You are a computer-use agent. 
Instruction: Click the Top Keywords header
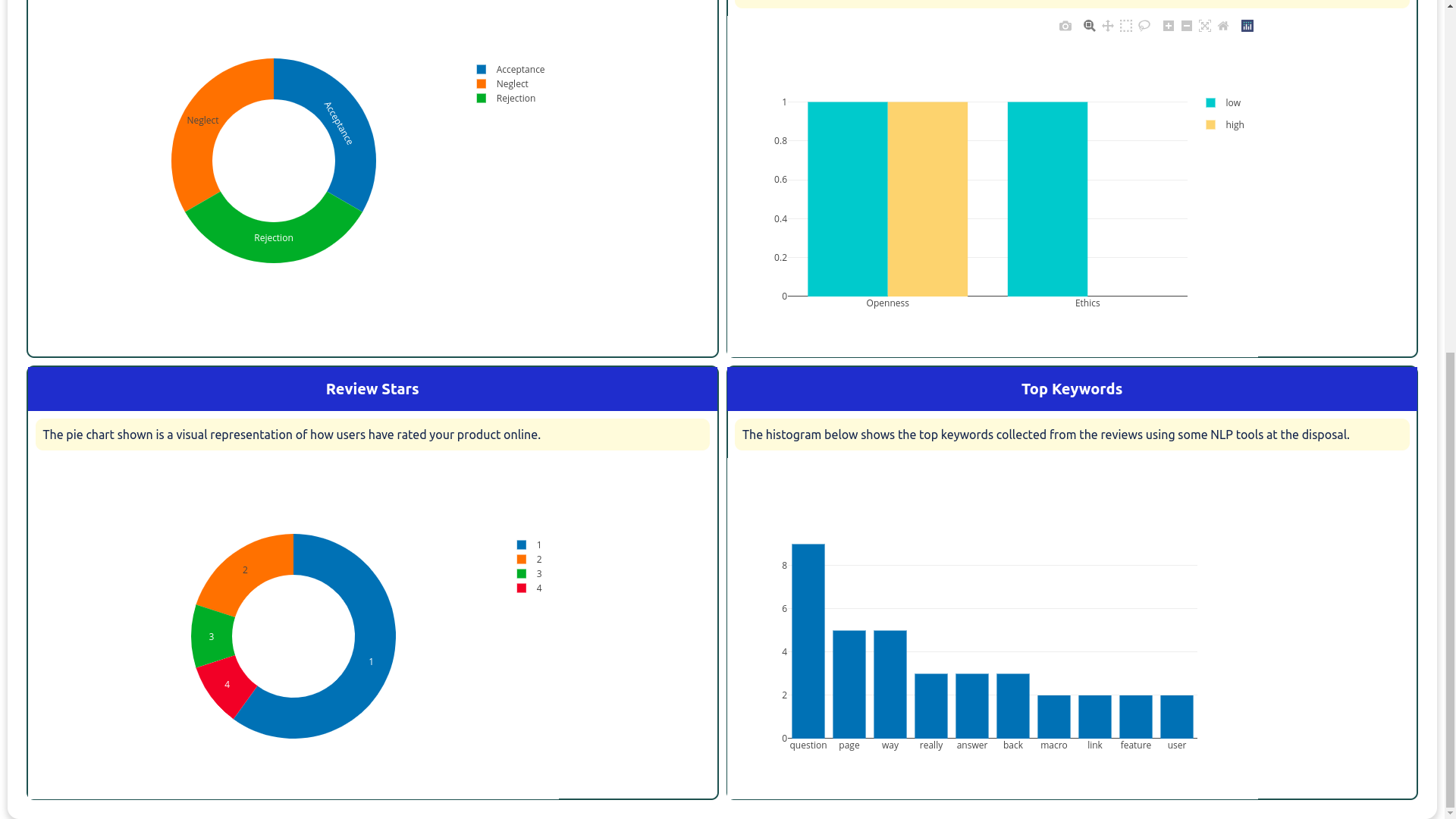point(1072,389)
